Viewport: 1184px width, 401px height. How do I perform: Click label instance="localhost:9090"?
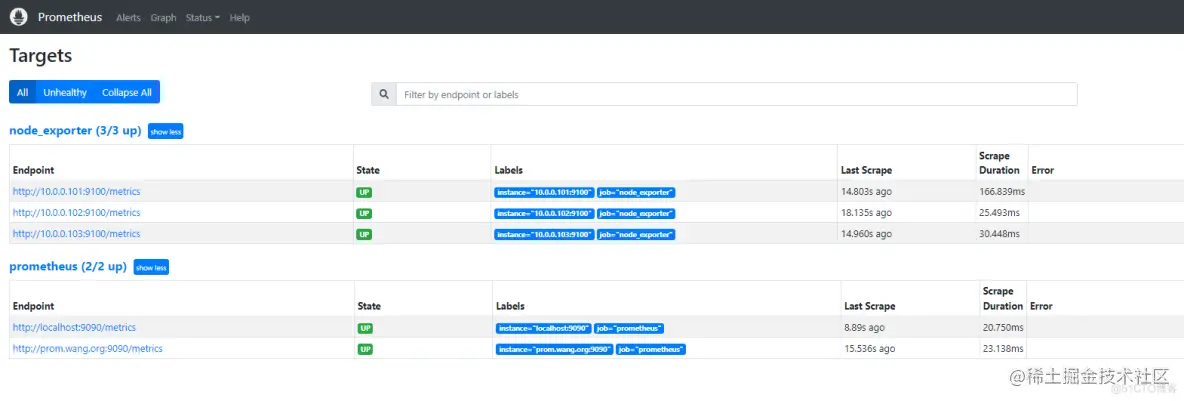pos(544,329)
